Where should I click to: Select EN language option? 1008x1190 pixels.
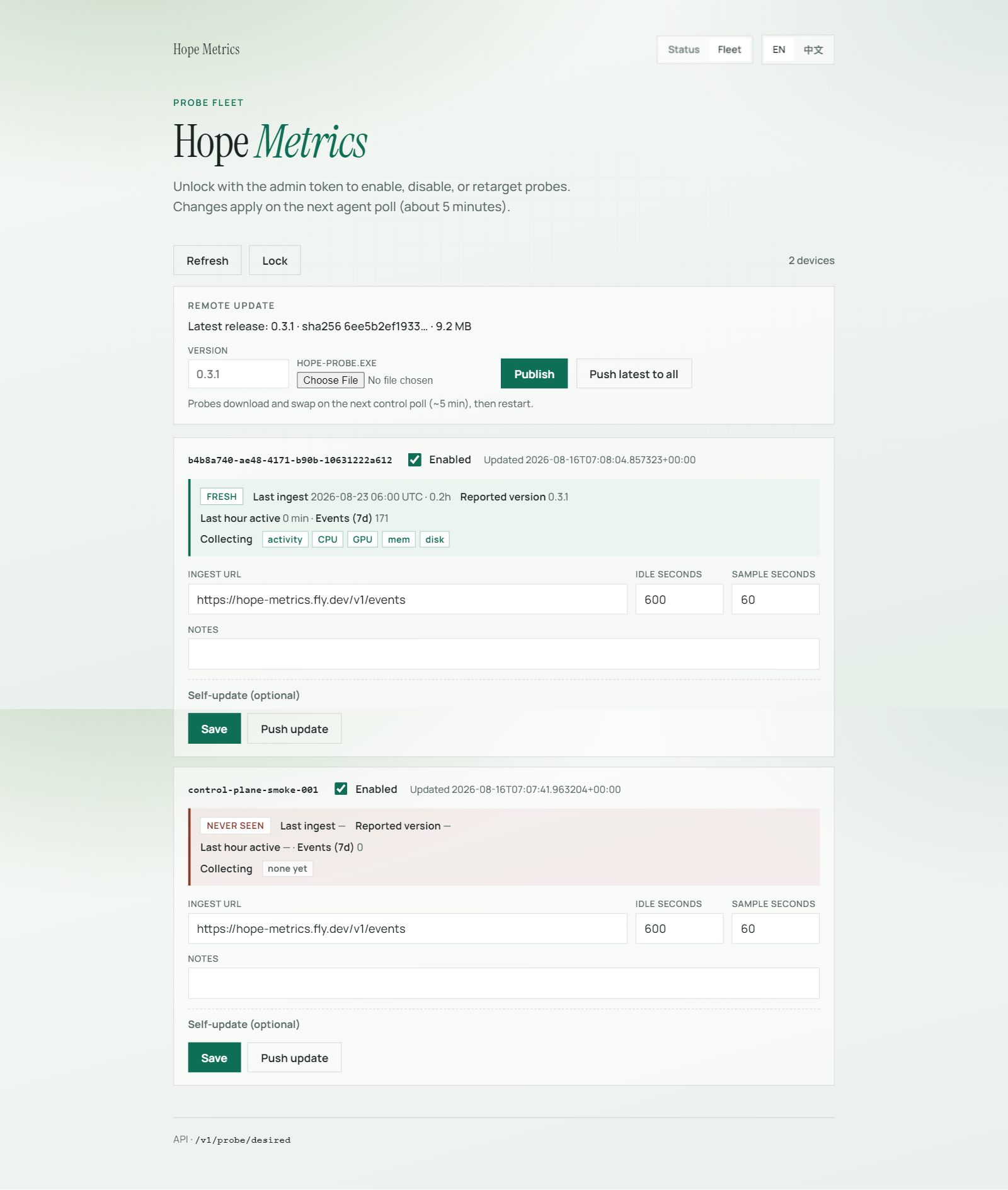pyautogui.click(x=779, y=50)
